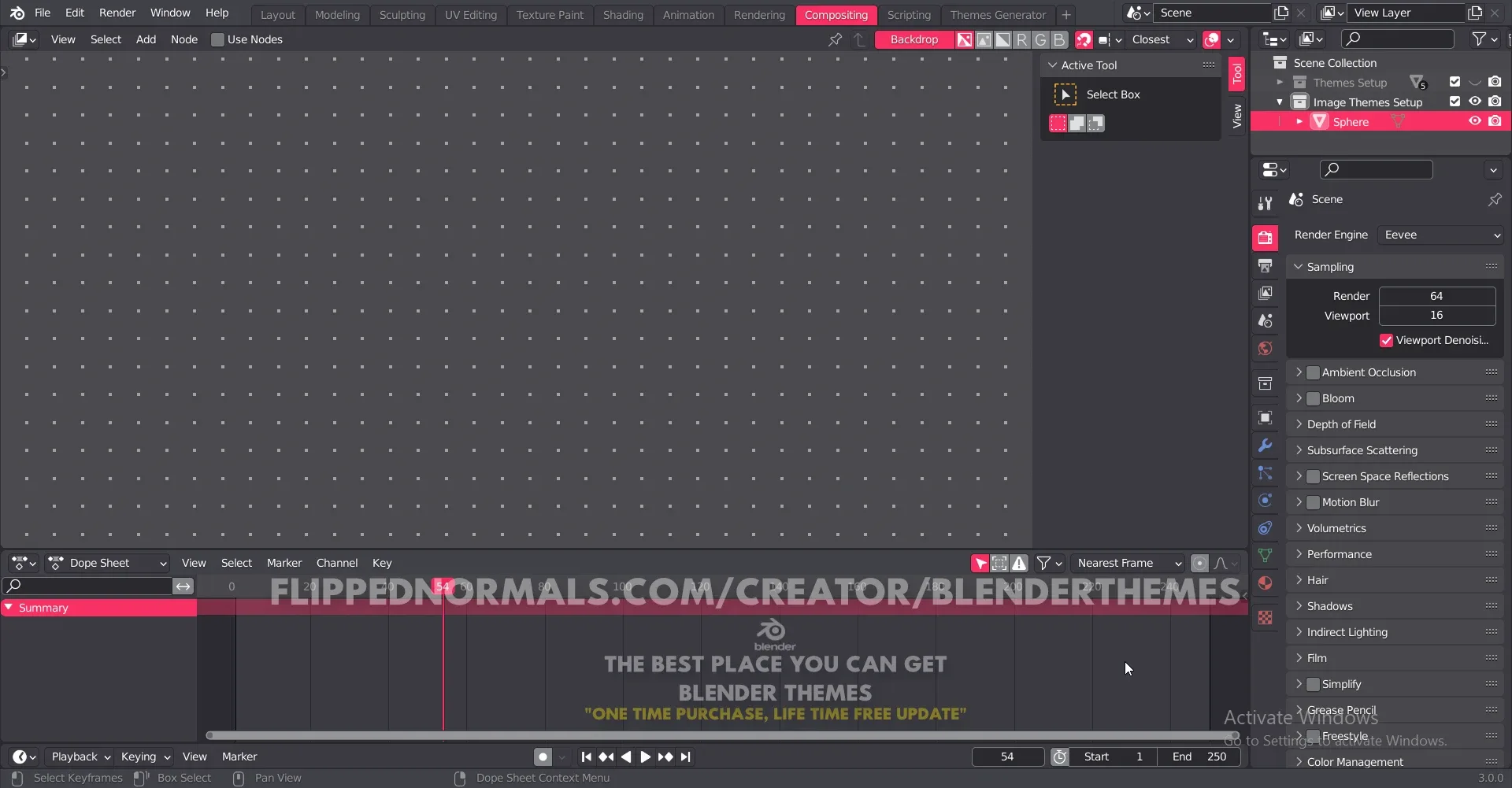The width and height of the screenshot is (1512, 788).
Task: Enable Ambient Occlusion checkbox
Action: (x=1313, y=372)
